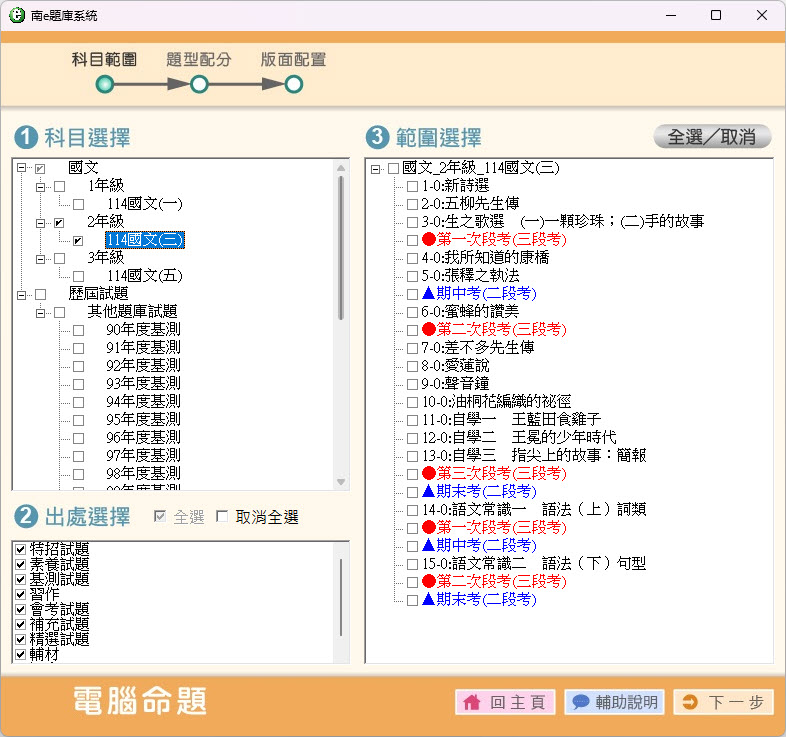
Task: Select 95年度基測 tree item
Action: [x=143, y=420]
